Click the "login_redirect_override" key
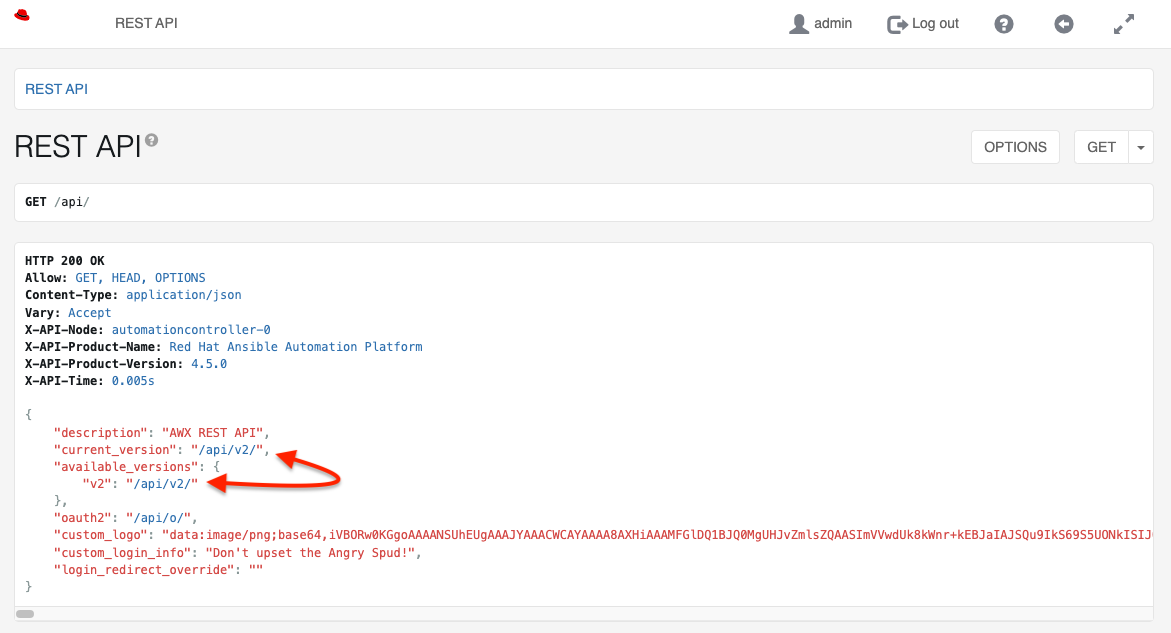 (x=144, y=570)
